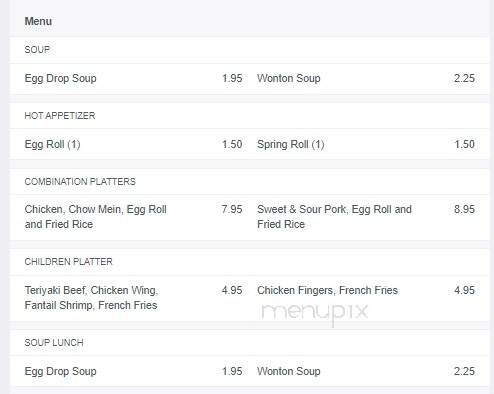Click the 7.95 price of chicken platter
Viewport: 494px width, 394px height.
point(232,209)
